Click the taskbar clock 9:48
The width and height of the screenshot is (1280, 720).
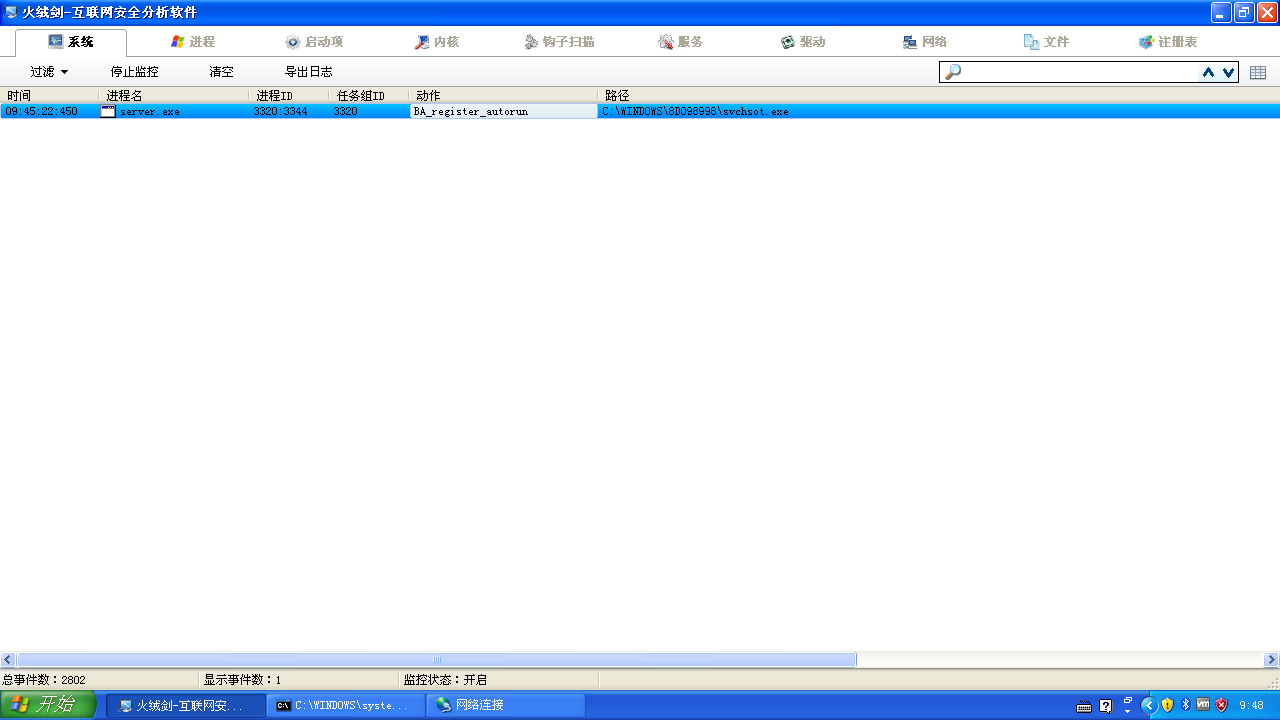(x=1251, y=706)
